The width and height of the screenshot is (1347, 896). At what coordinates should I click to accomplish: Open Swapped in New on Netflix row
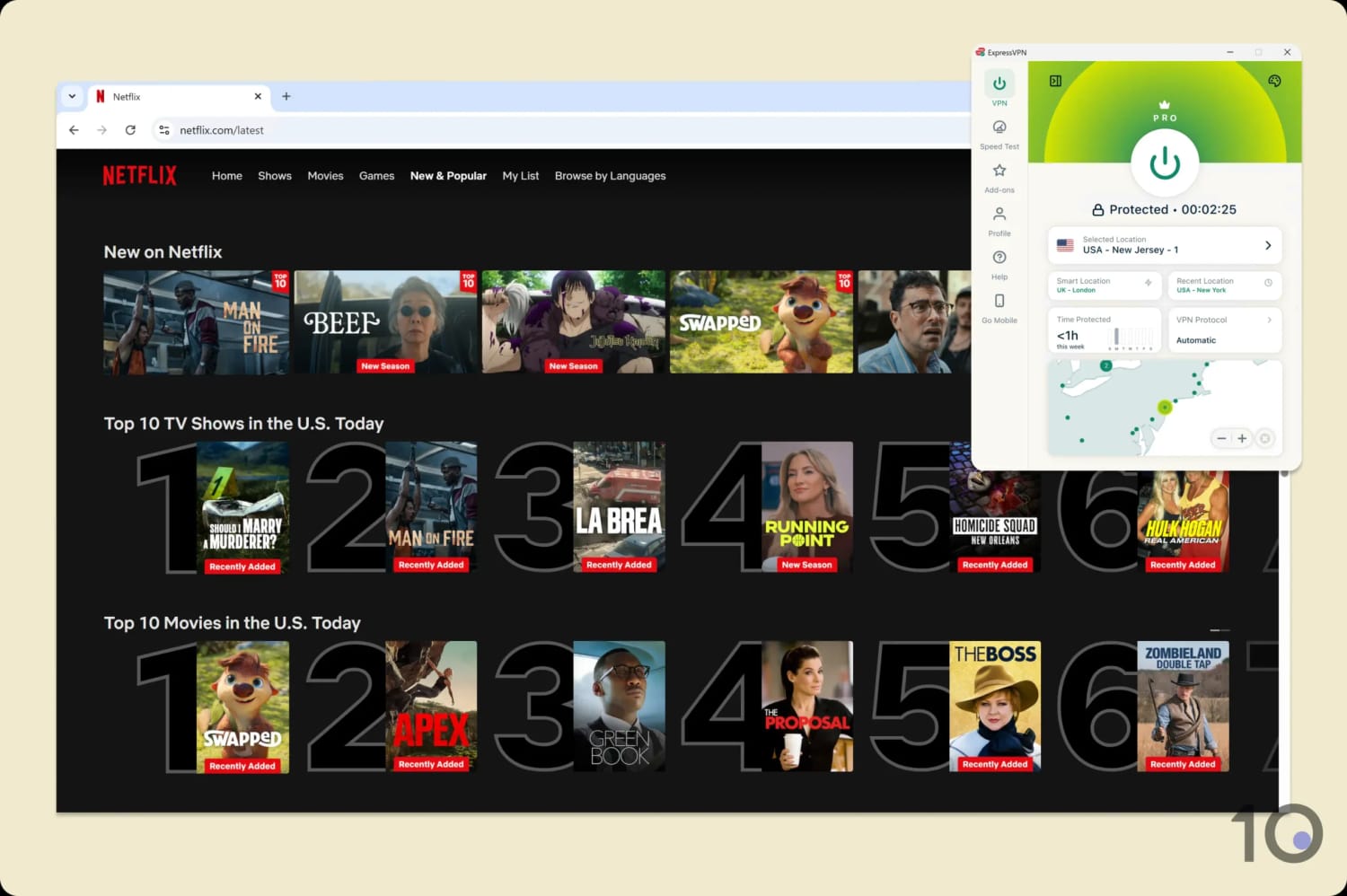point(762,322)
